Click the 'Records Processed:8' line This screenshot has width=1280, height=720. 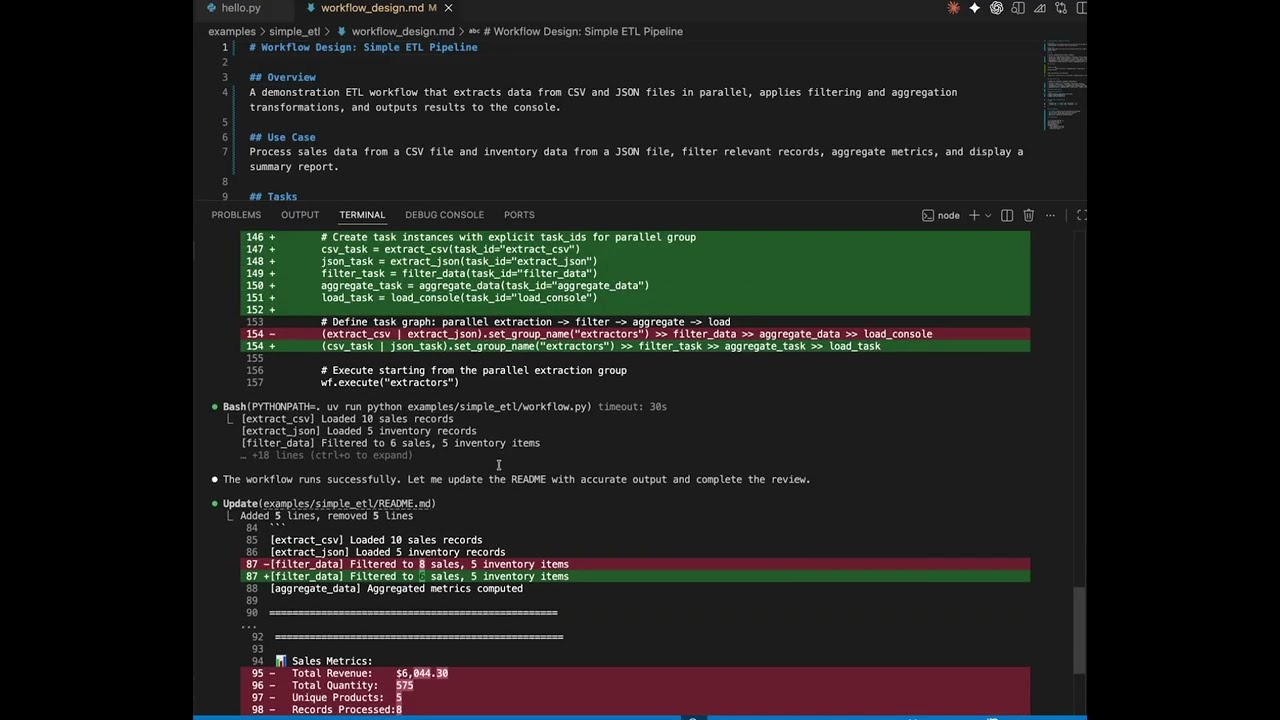pyautogui.click(x=636, y=710)
